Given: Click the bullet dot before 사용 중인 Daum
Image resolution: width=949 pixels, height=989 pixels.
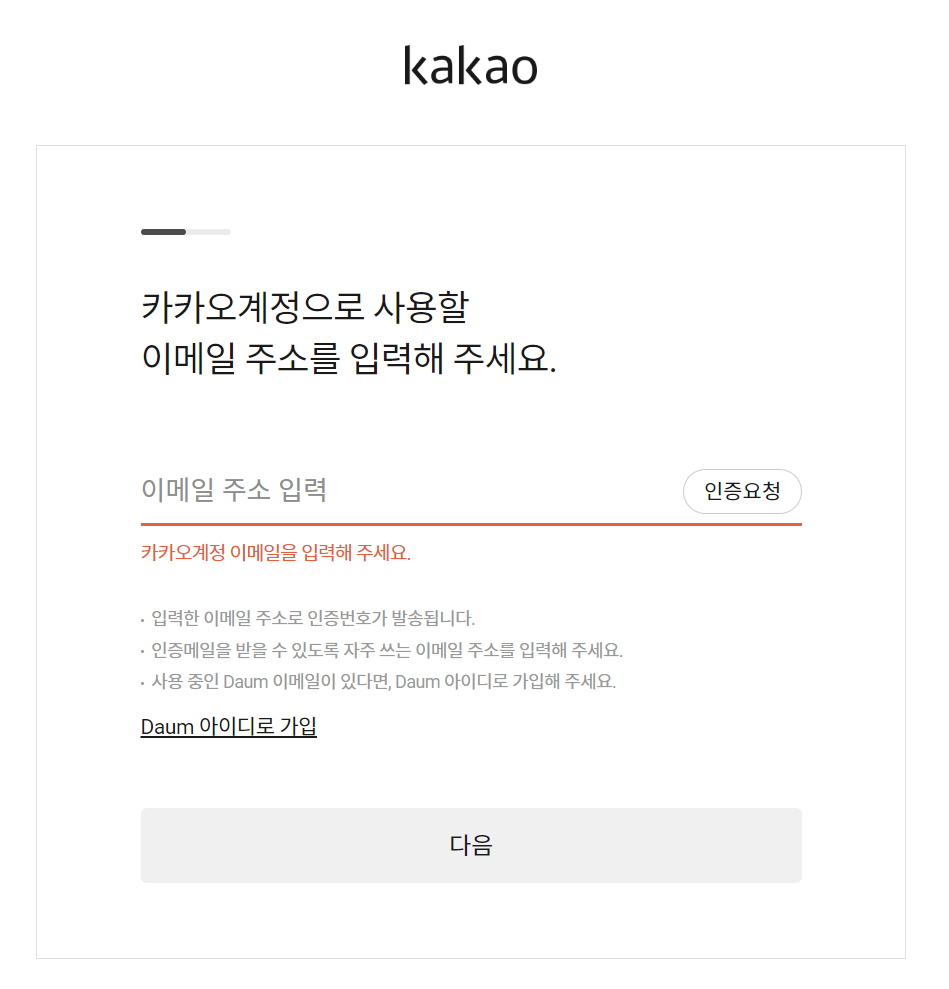Looking at the screenshot, I should [x=143, y=684].
